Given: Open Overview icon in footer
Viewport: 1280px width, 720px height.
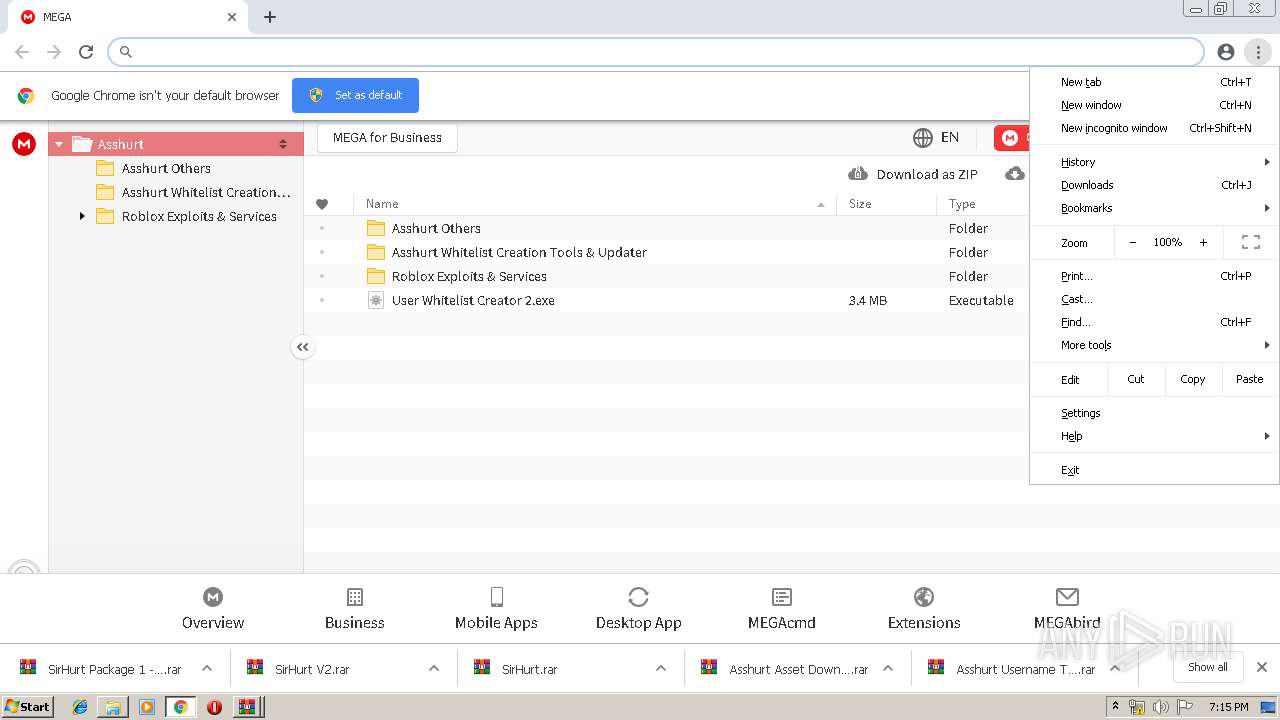Looking at the screenshot, I should coord(213,597).
